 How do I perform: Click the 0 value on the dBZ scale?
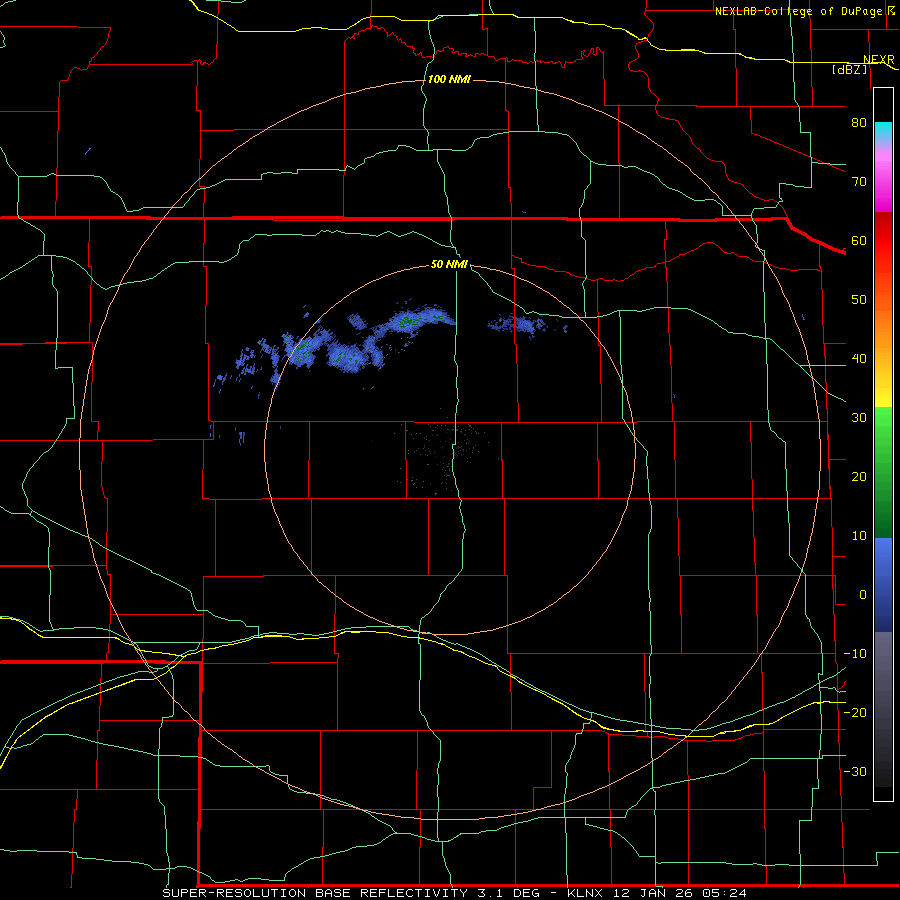click(x=863, y=595)
